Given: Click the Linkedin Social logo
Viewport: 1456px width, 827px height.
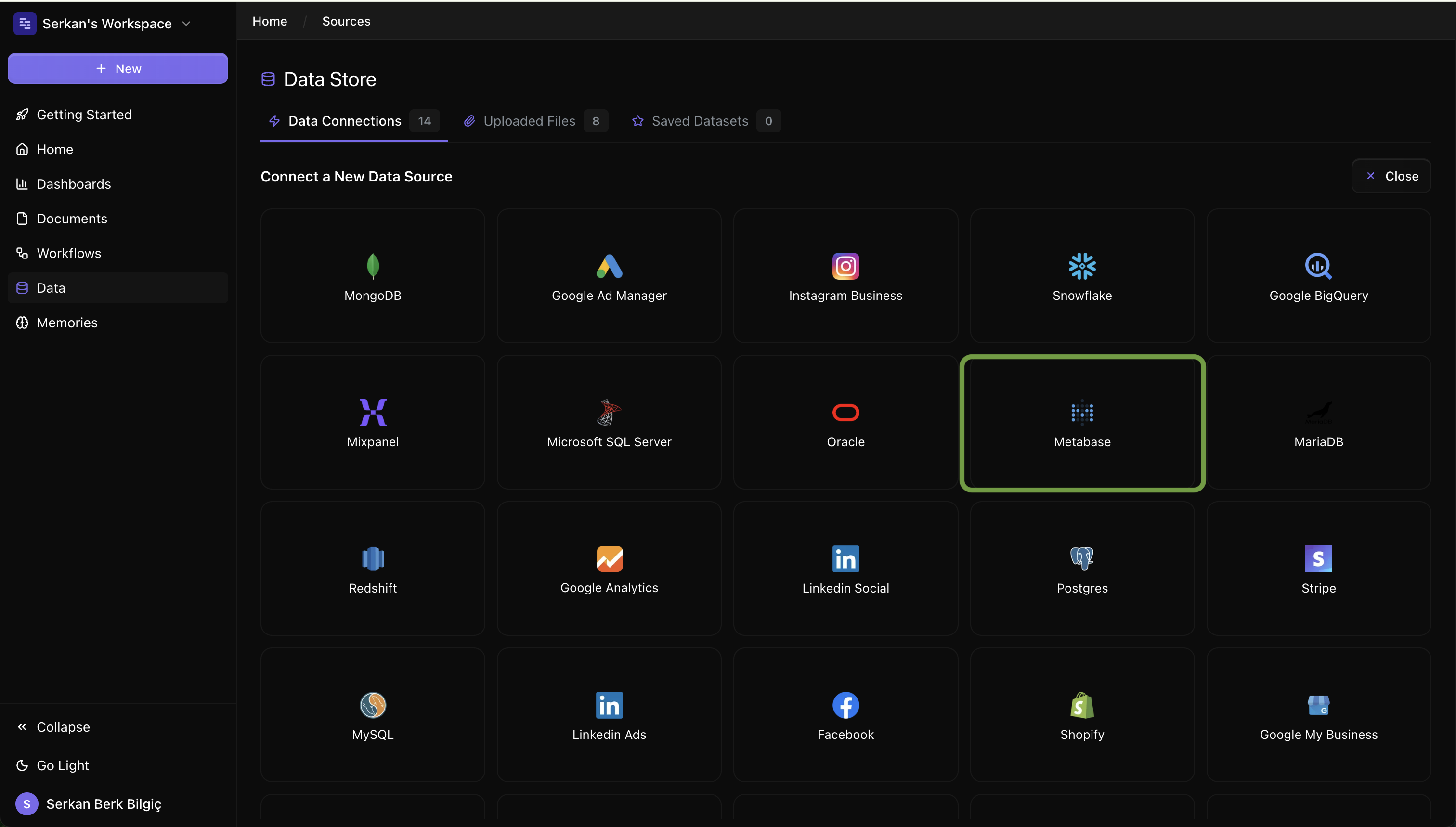Looking at the screenshot, I should (x=845, y=559).
